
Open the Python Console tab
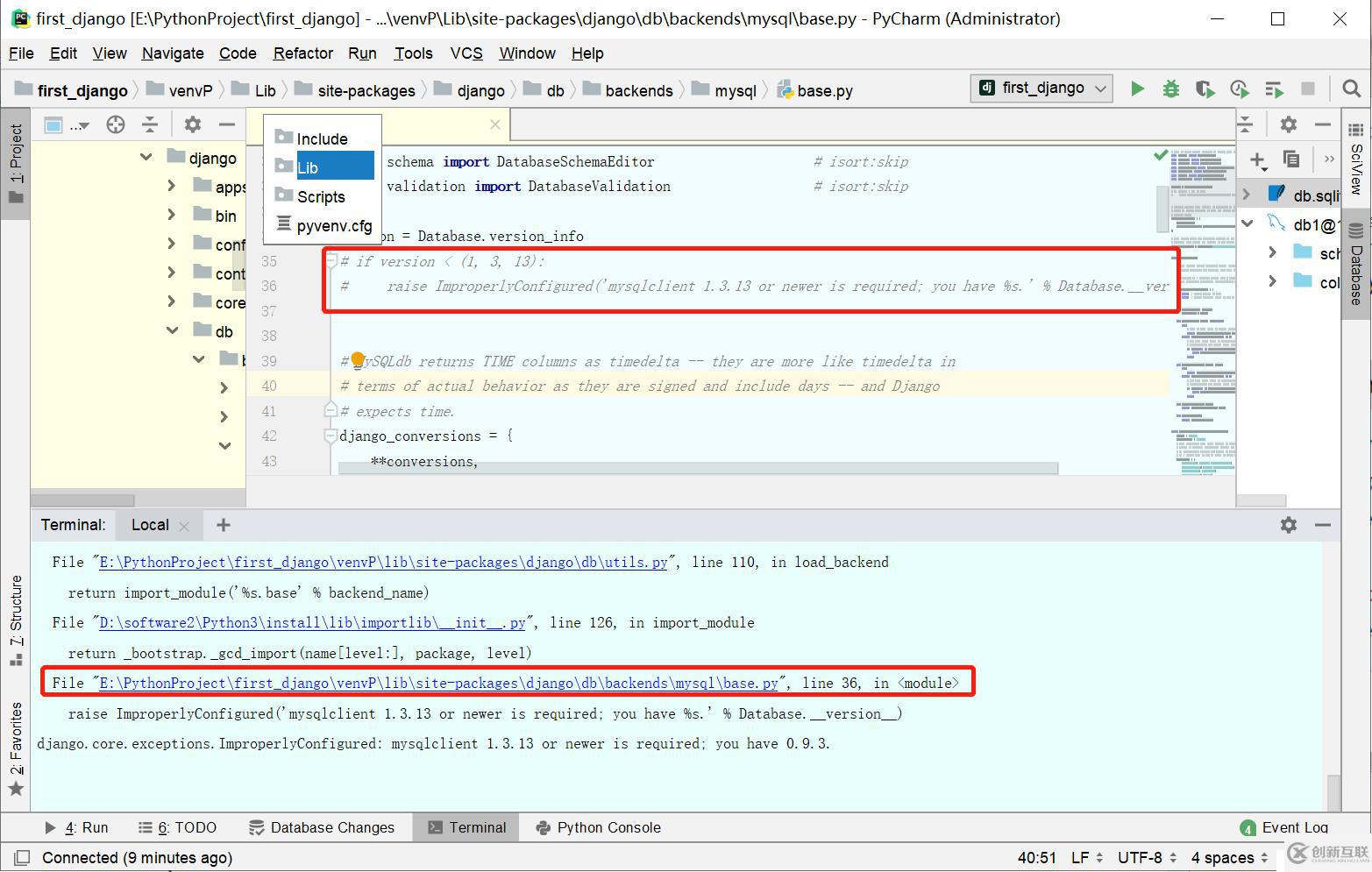pos(600,827)
